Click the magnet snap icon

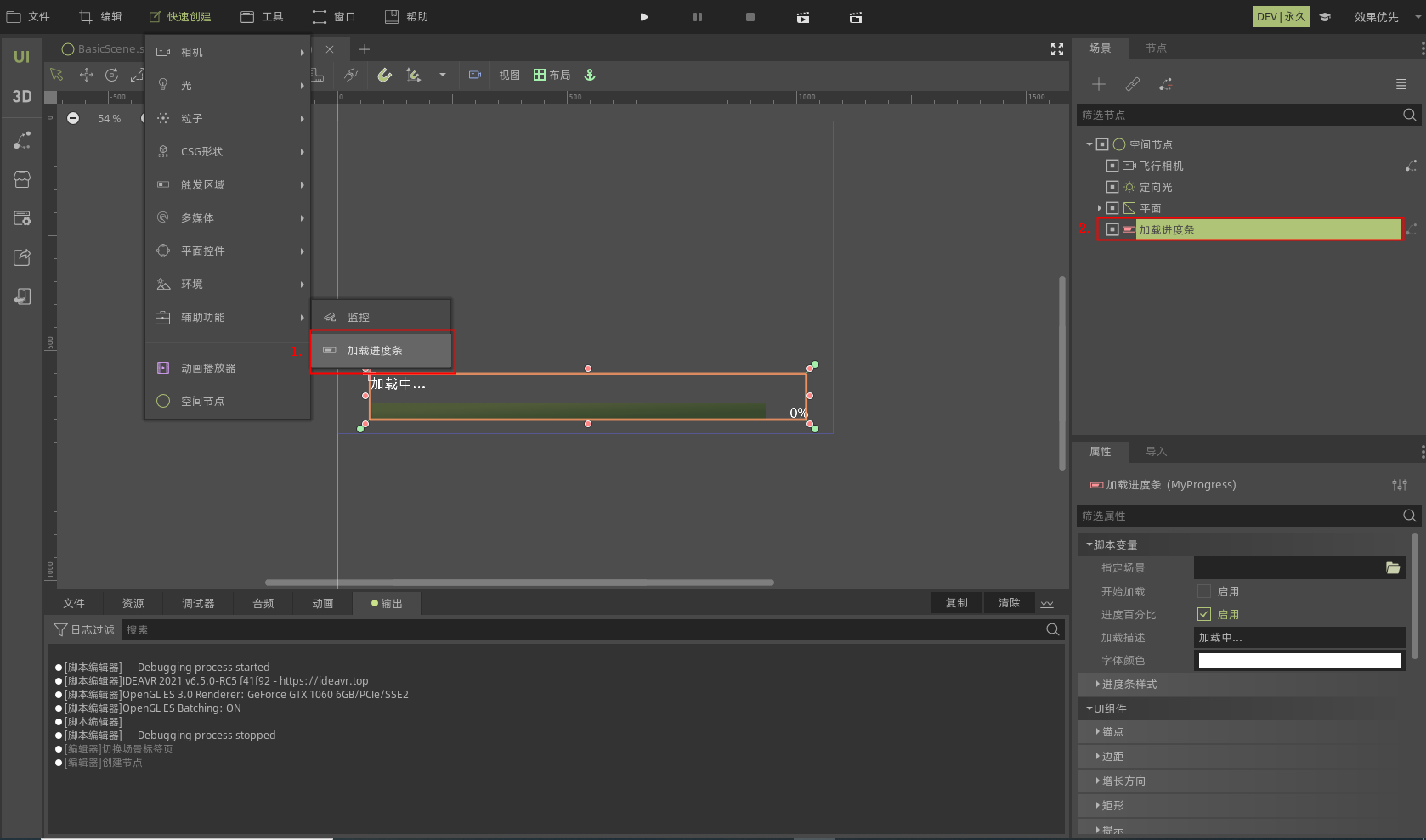[384, 75]
